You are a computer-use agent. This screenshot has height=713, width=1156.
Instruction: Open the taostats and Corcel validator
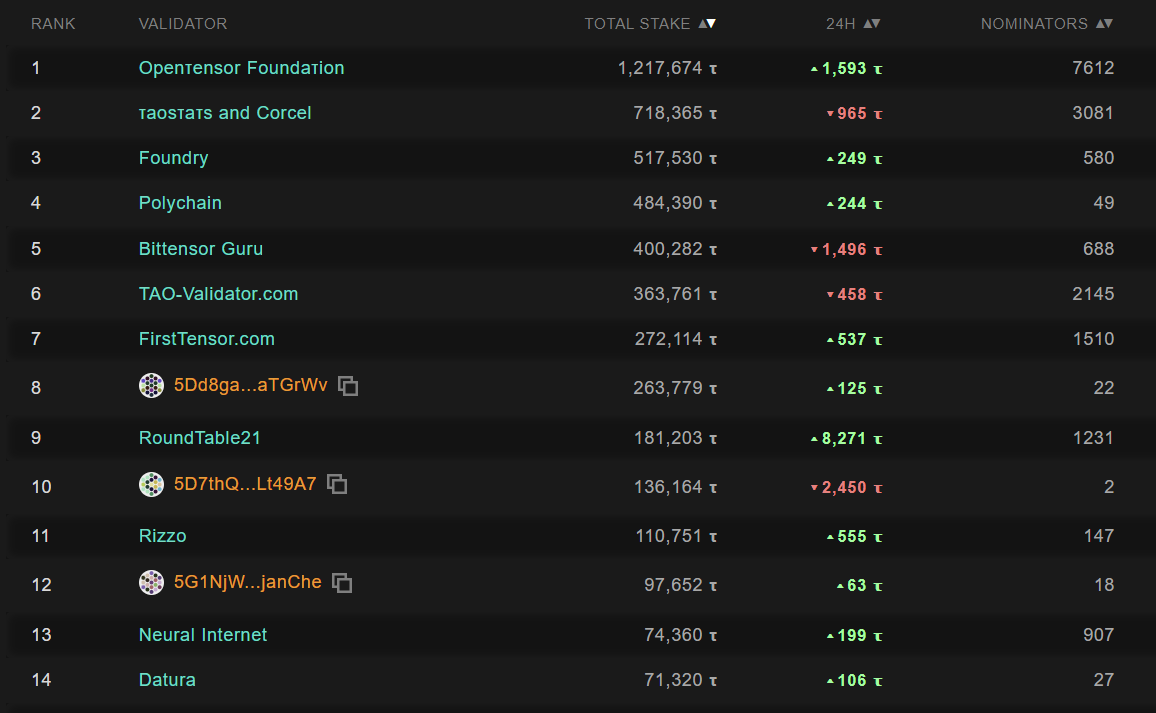point(225,113)
